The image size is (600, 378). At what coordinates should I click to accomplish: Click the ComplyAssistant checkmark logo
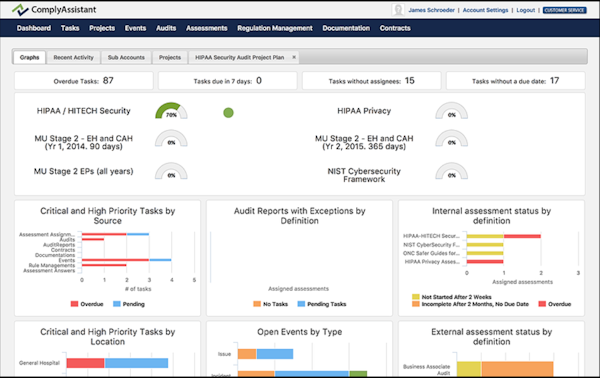tap(20, 10)
